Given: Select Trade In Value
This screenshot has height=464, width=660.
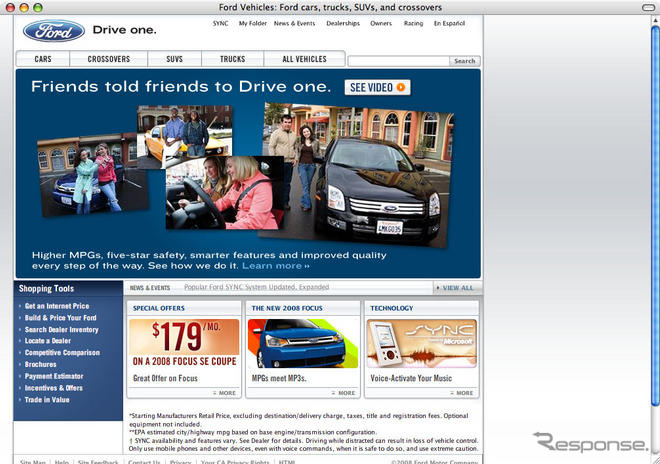Looking at the screenshot, I should click(47, 400).
